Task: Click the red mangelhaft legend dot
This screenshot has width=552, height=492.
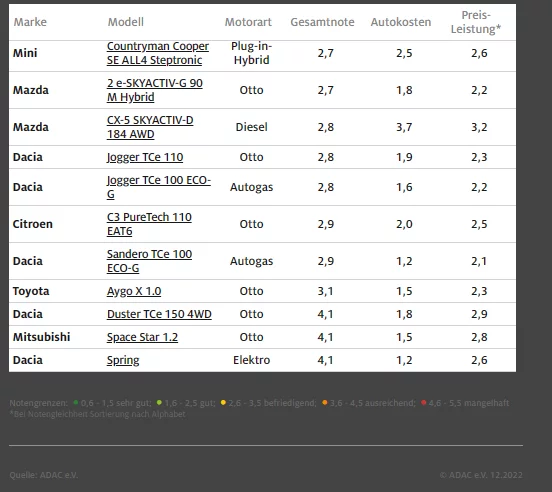Action: pos(424,402)
